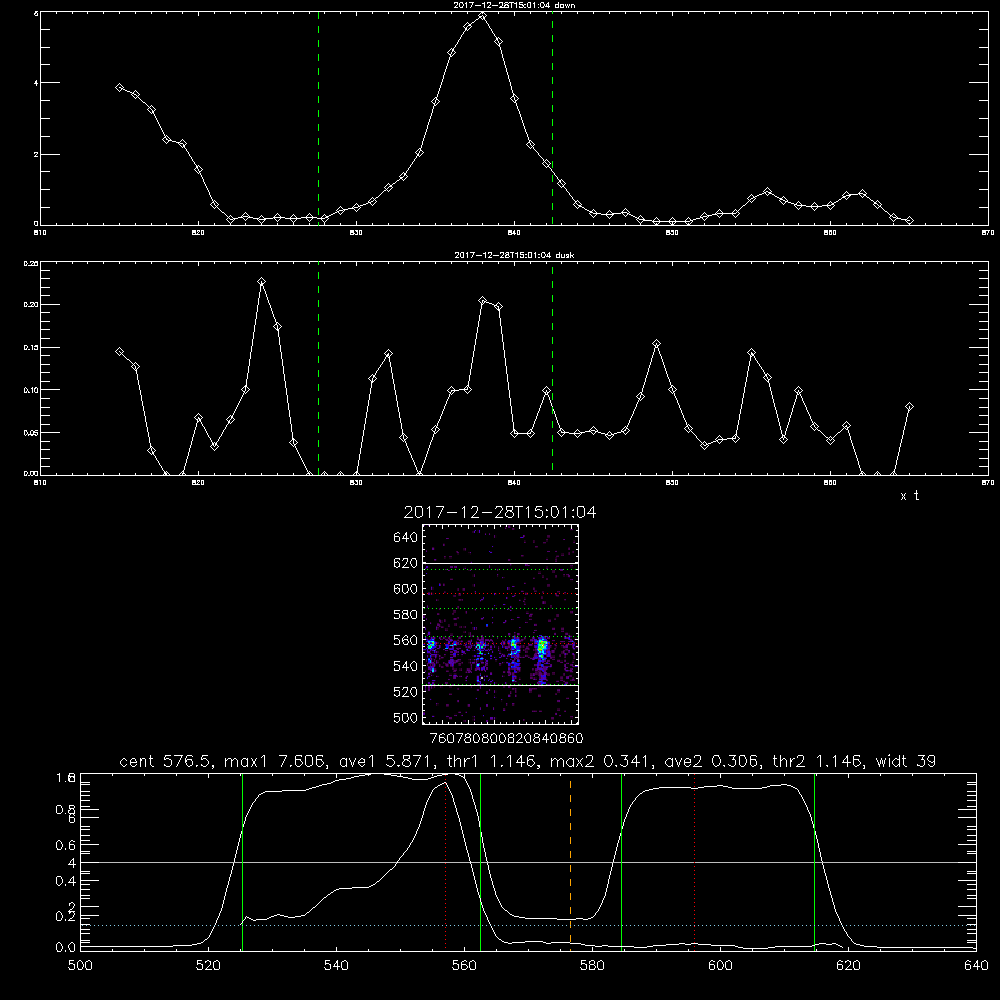Click the last diamond marker of the dawn curve
The height and width of the screenshot is (1000, 1000).
coord(909,221)
